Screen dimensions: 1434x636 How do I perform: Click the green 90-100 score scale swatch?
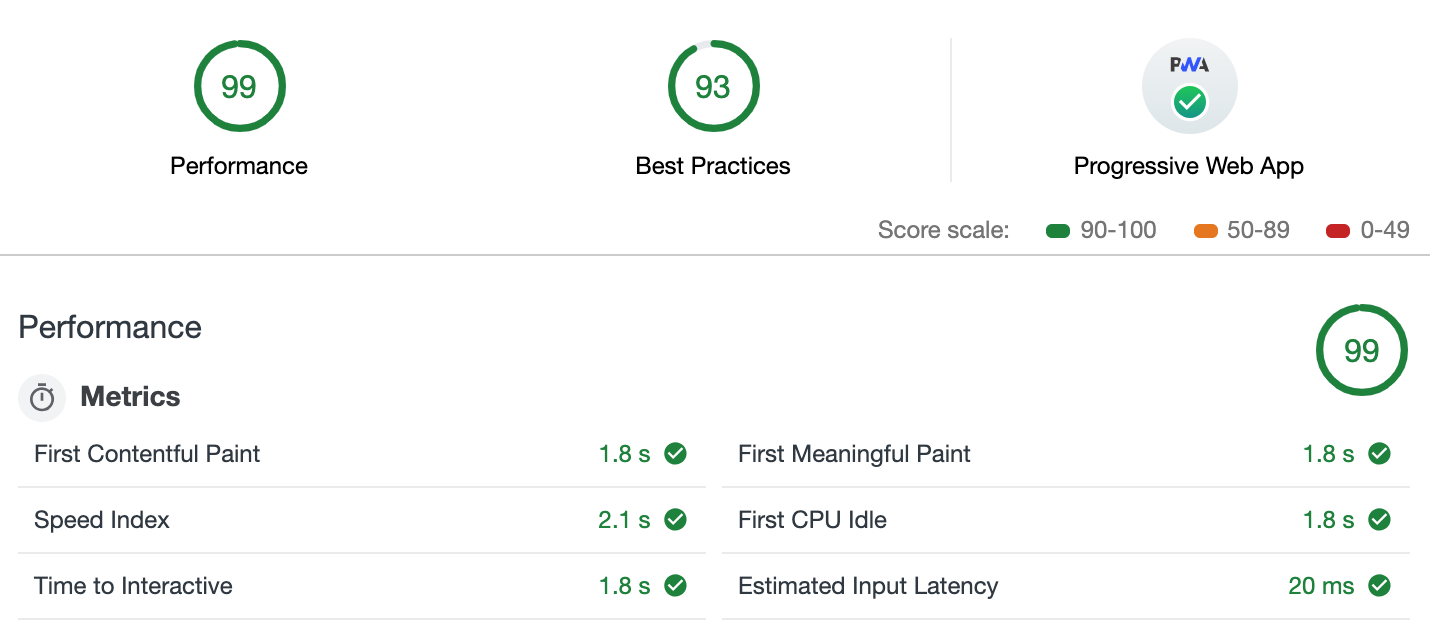pyautogui.click(x=1058, y=231)
